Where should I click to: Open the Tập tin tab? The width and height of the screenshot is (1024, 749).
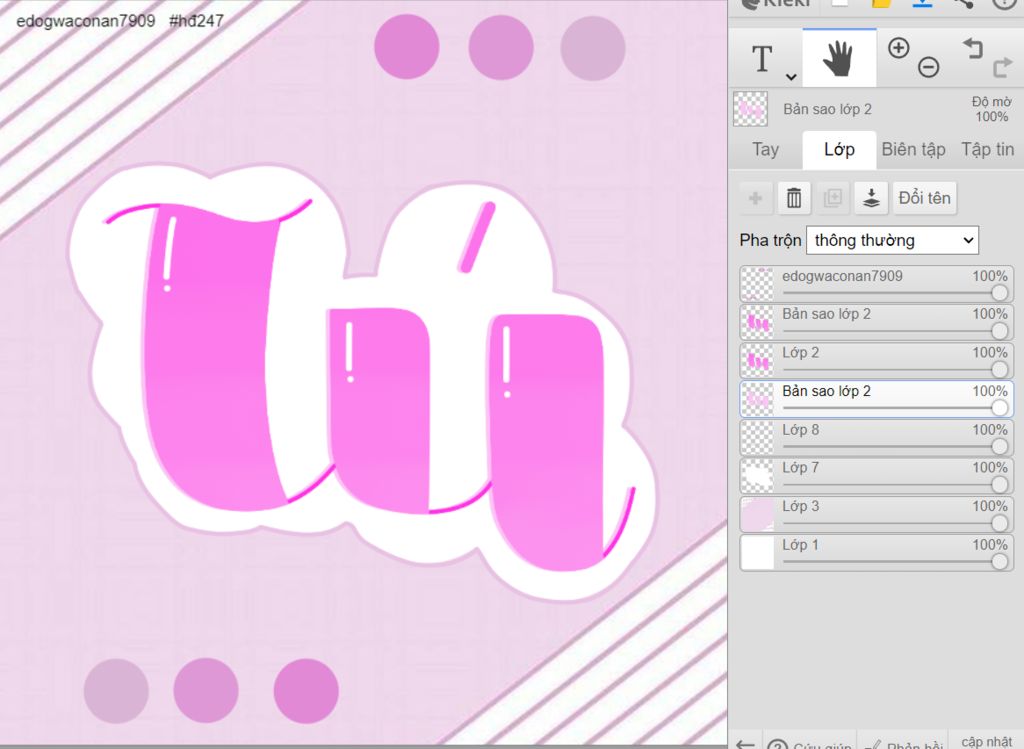987,150
